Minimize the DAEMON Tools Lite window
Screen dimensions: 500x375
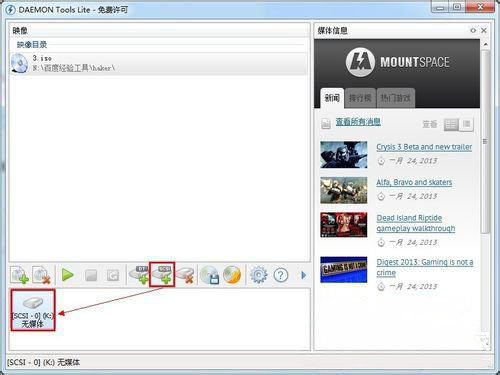pos(440,7)
